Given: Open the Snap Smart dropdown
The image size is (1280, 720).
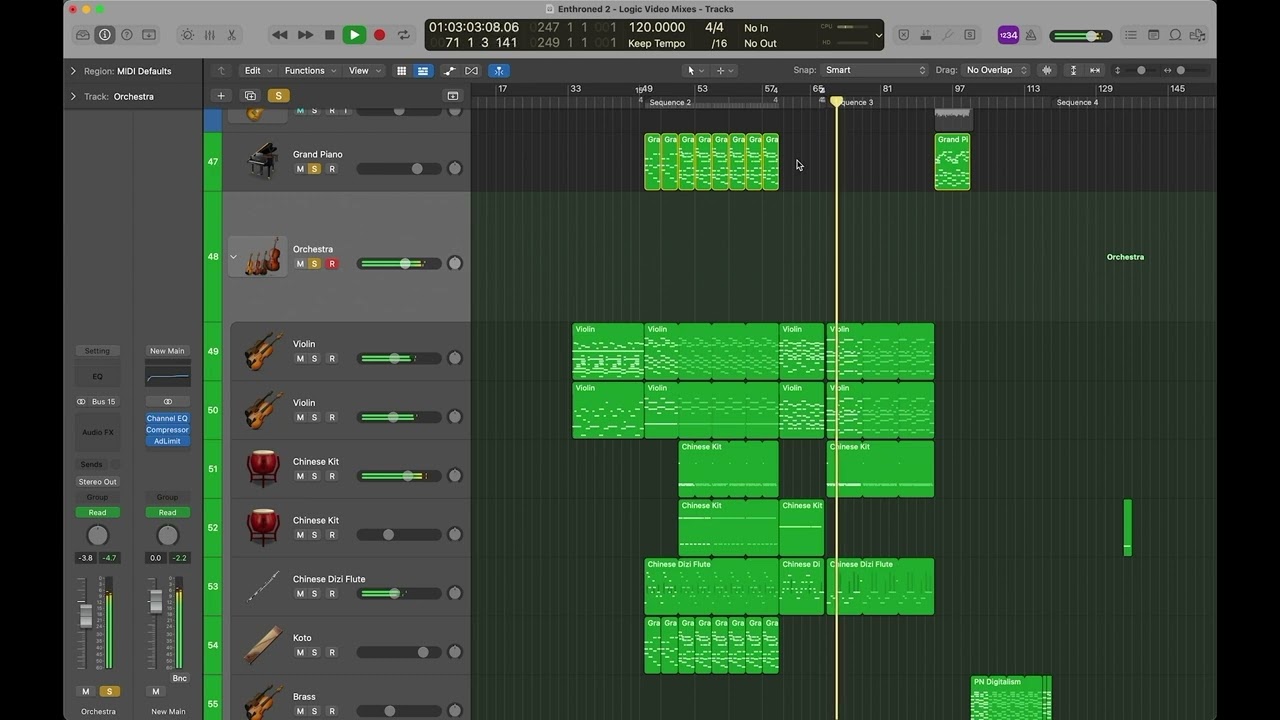Looking at the screenshot, I should [x=875, y=70].
